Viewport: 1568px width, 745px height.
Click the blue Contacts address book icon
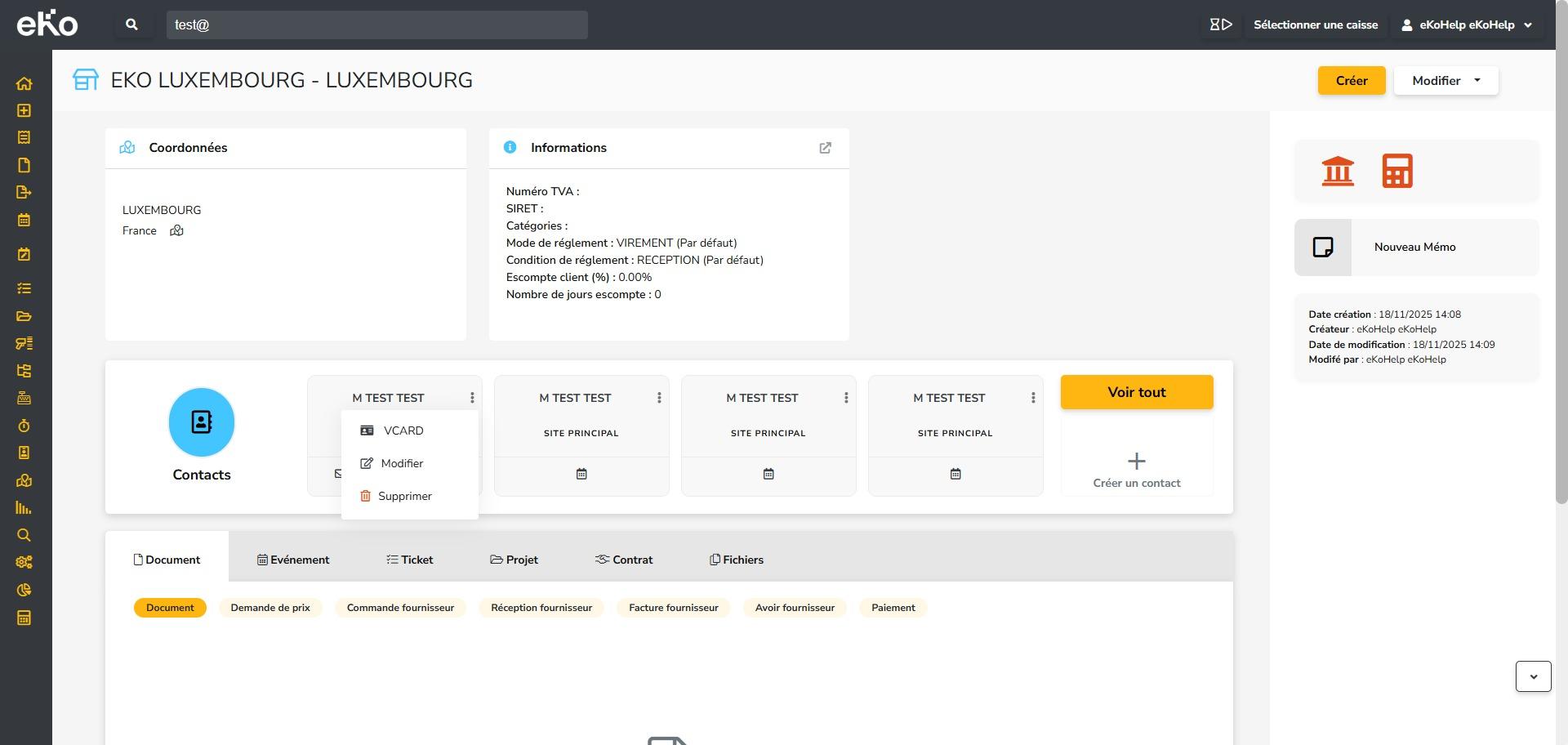click(x=201, y=422)
